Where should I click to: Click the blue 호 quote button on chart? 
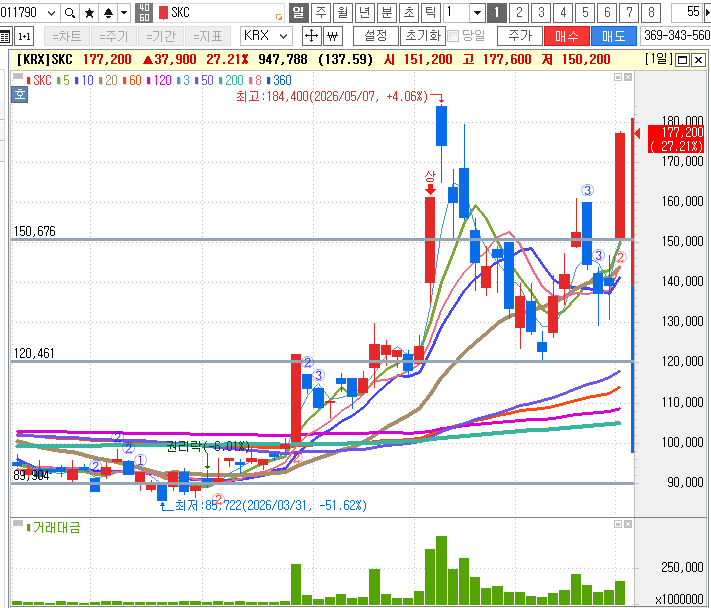click(19, 94)
